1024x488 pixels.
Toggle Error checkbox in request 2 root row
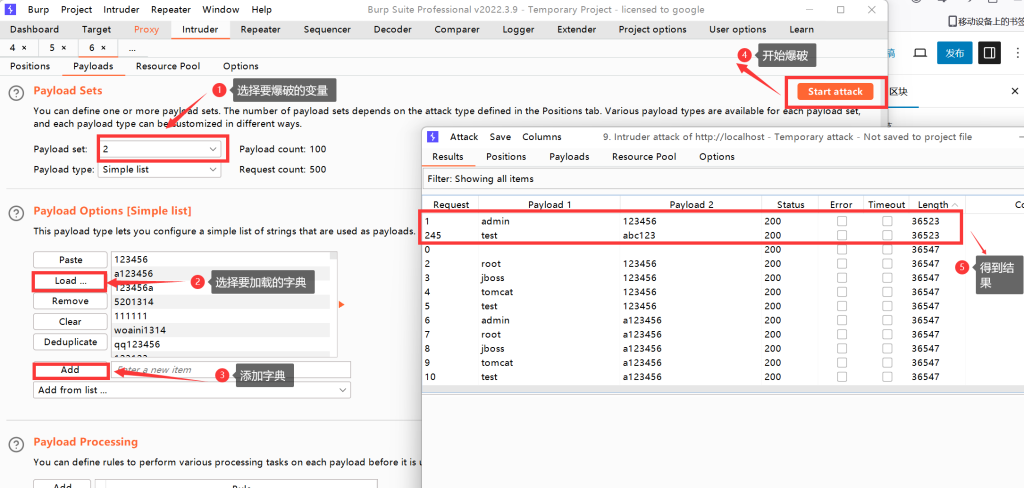842,264
